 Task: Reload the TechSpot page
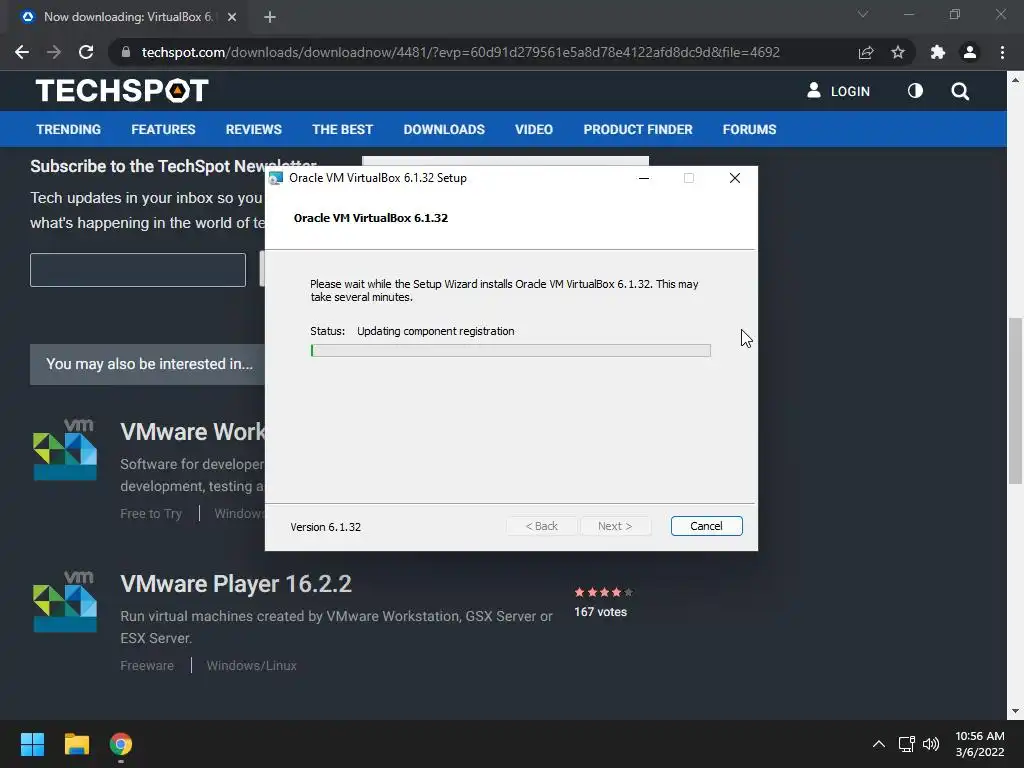pyautogui.click(x=86, y=52)
